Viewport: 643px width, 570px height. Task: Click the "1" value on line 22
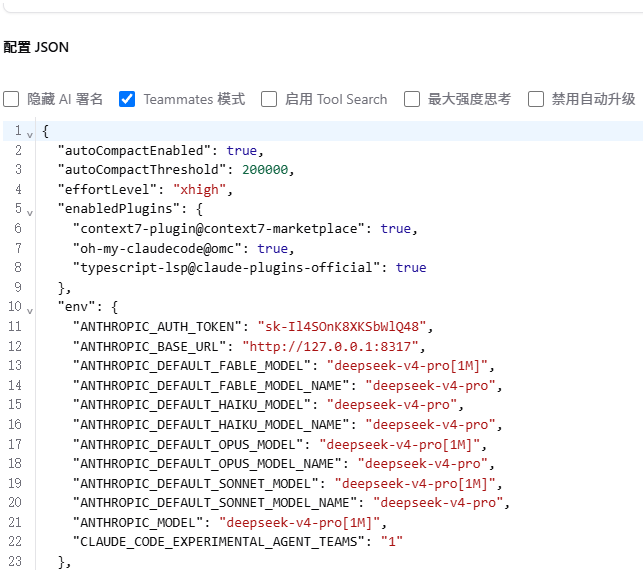pyautogui.click(x=392, y=542)
